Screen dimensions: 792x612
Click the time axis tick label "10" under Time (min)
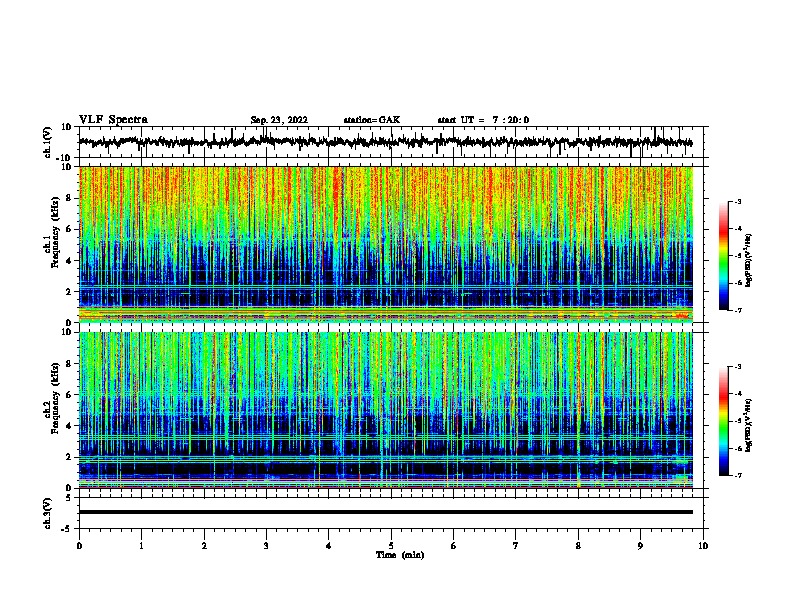[x=703, y=545]
